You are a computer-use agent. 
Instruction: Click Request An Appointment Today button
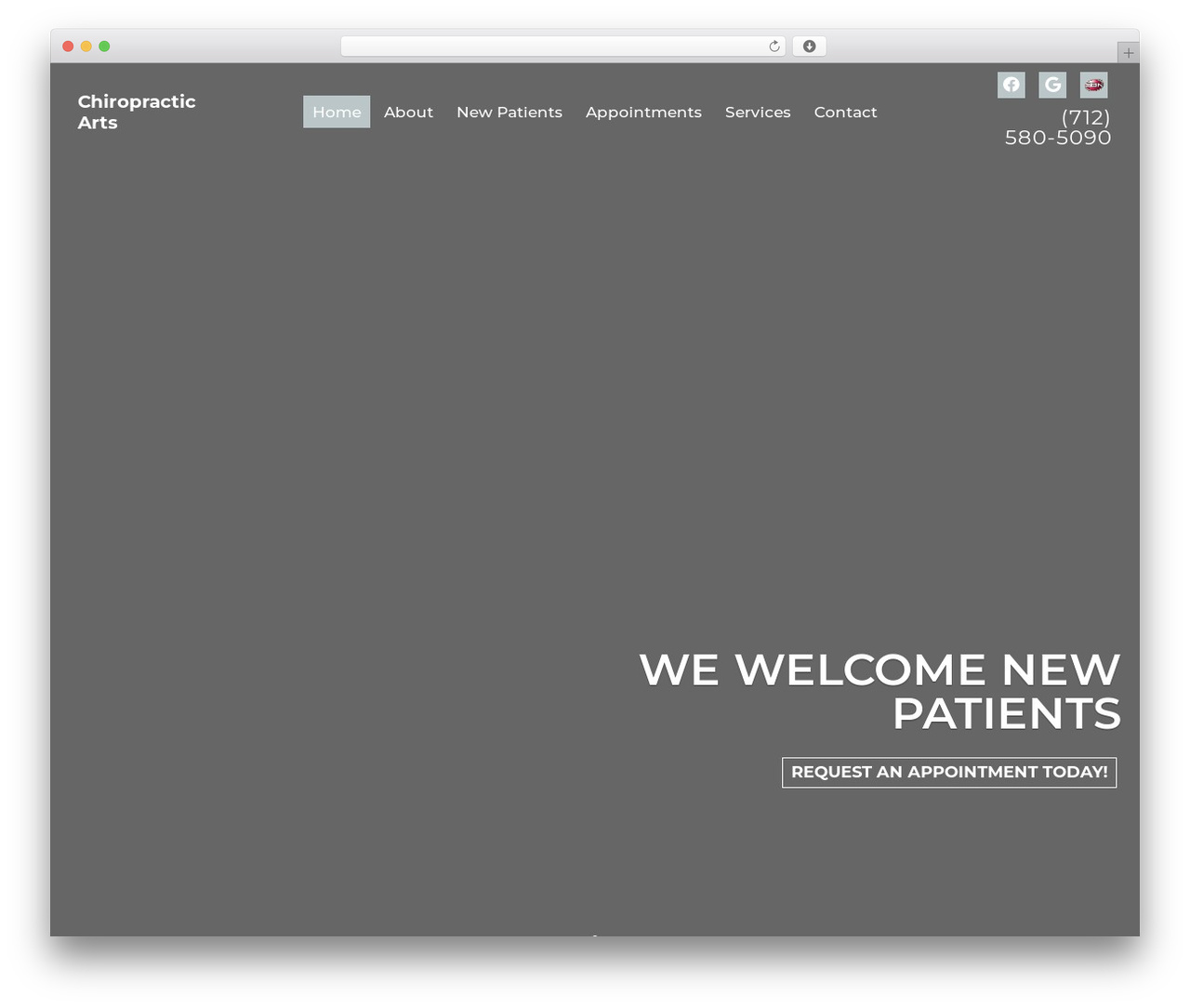click(949, 772)
